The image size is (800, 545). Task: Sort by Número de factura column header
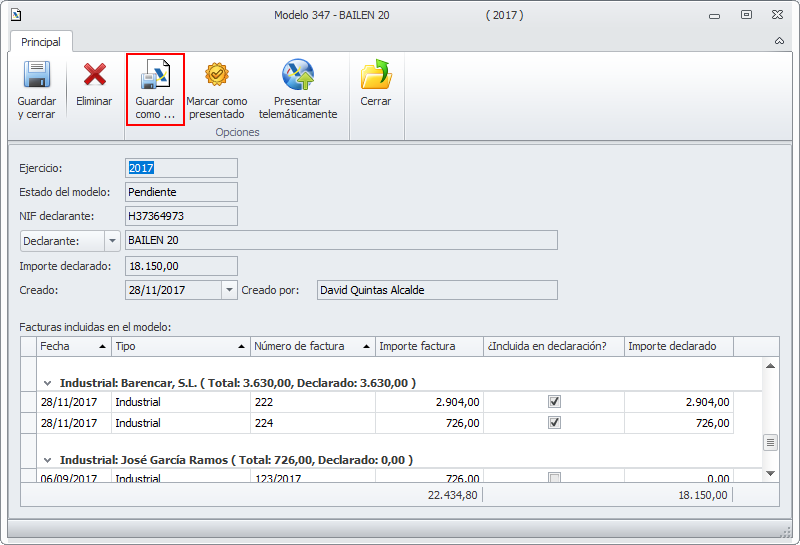312,346
